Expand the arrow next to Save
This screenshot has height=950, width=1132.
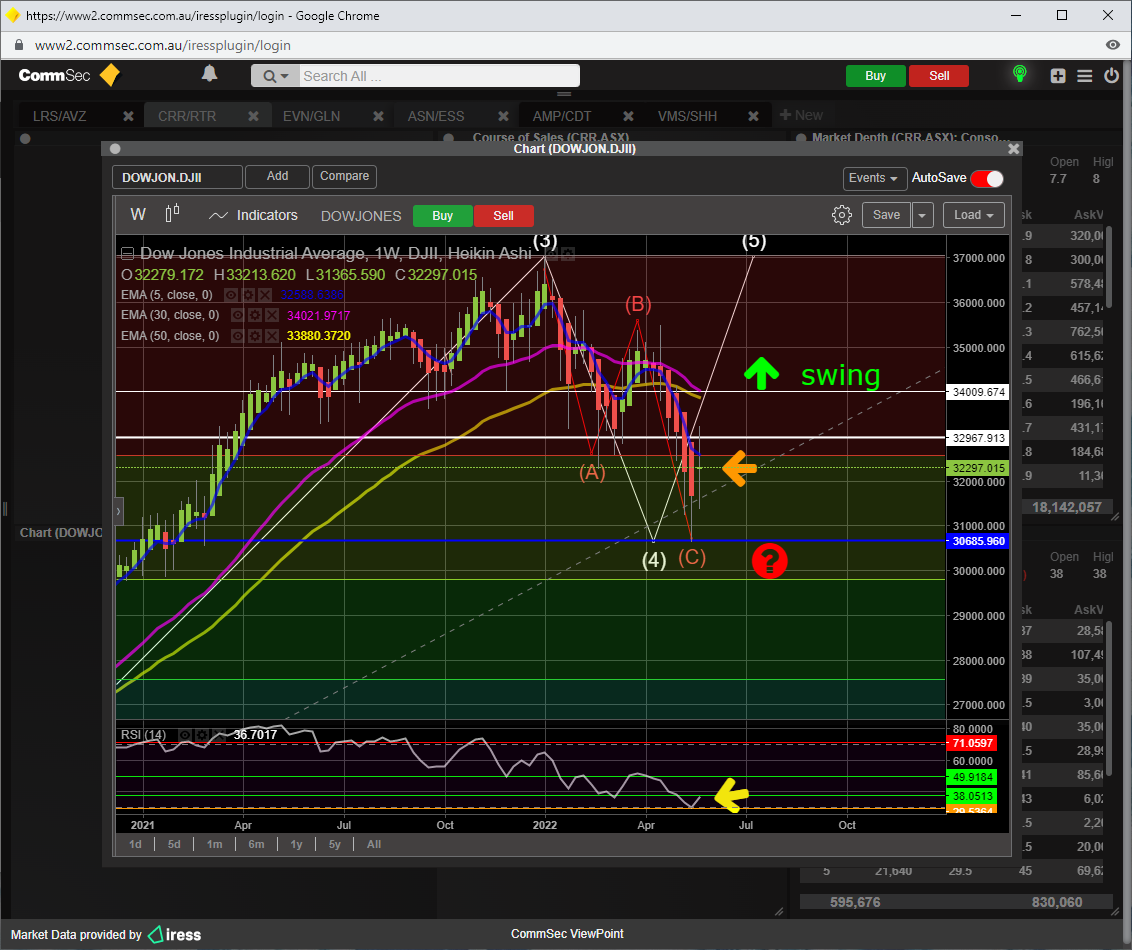click(x=923, y=215)
